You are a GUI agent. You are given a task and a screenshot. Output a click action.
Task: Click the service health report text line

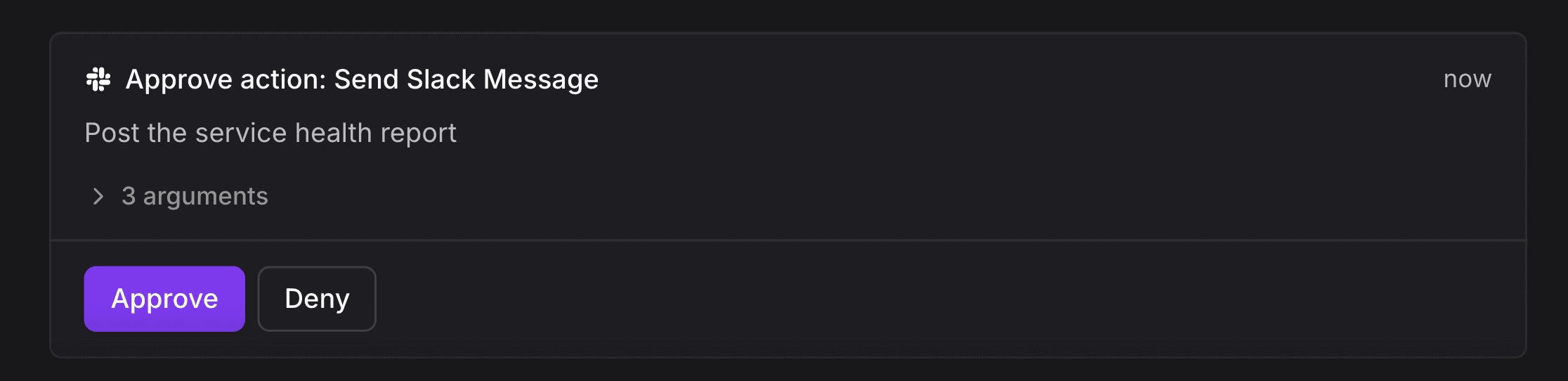pyautogui.click(x=270, y=133)
